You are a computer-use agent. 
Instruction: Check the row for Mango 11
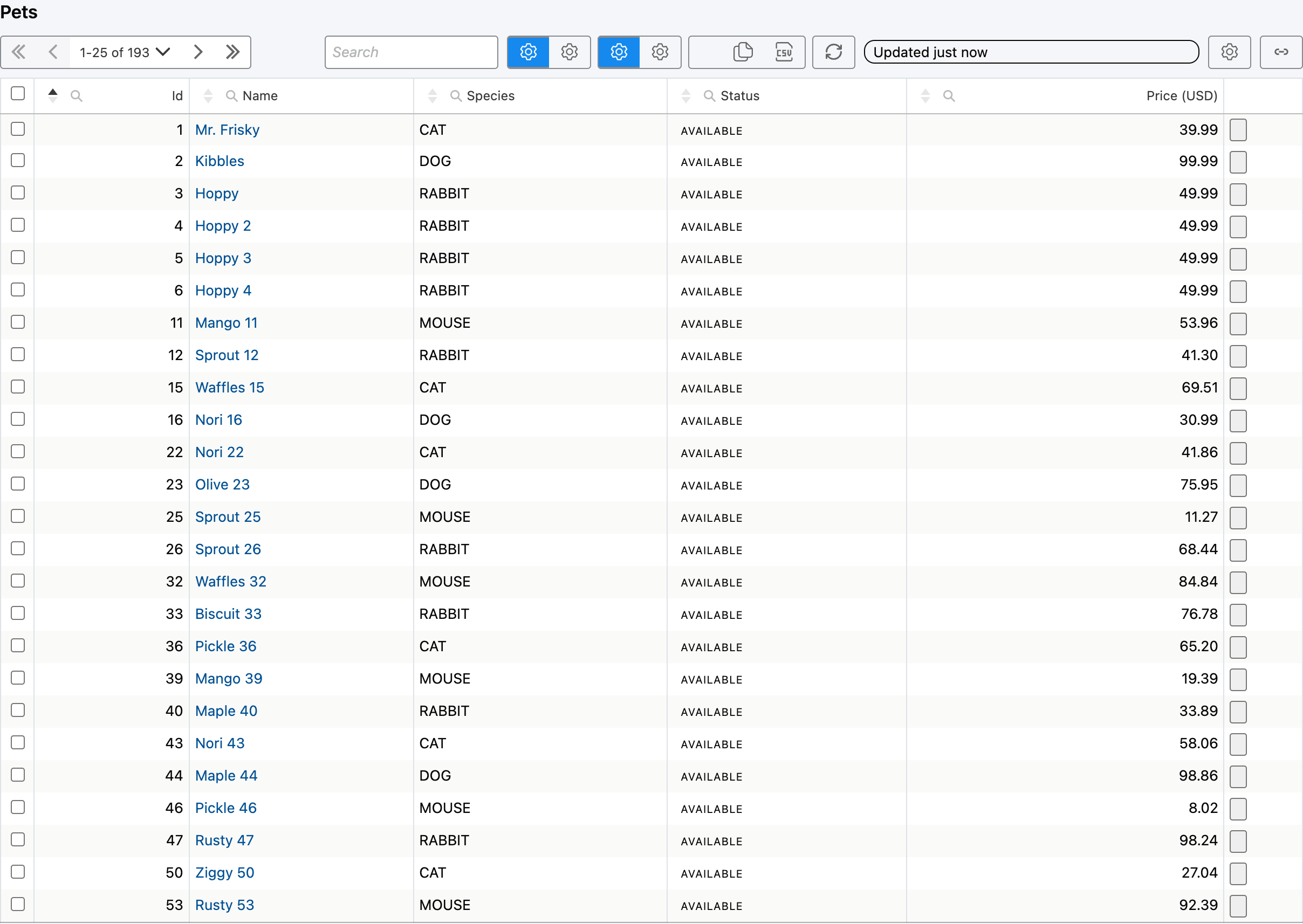point(18,322)
